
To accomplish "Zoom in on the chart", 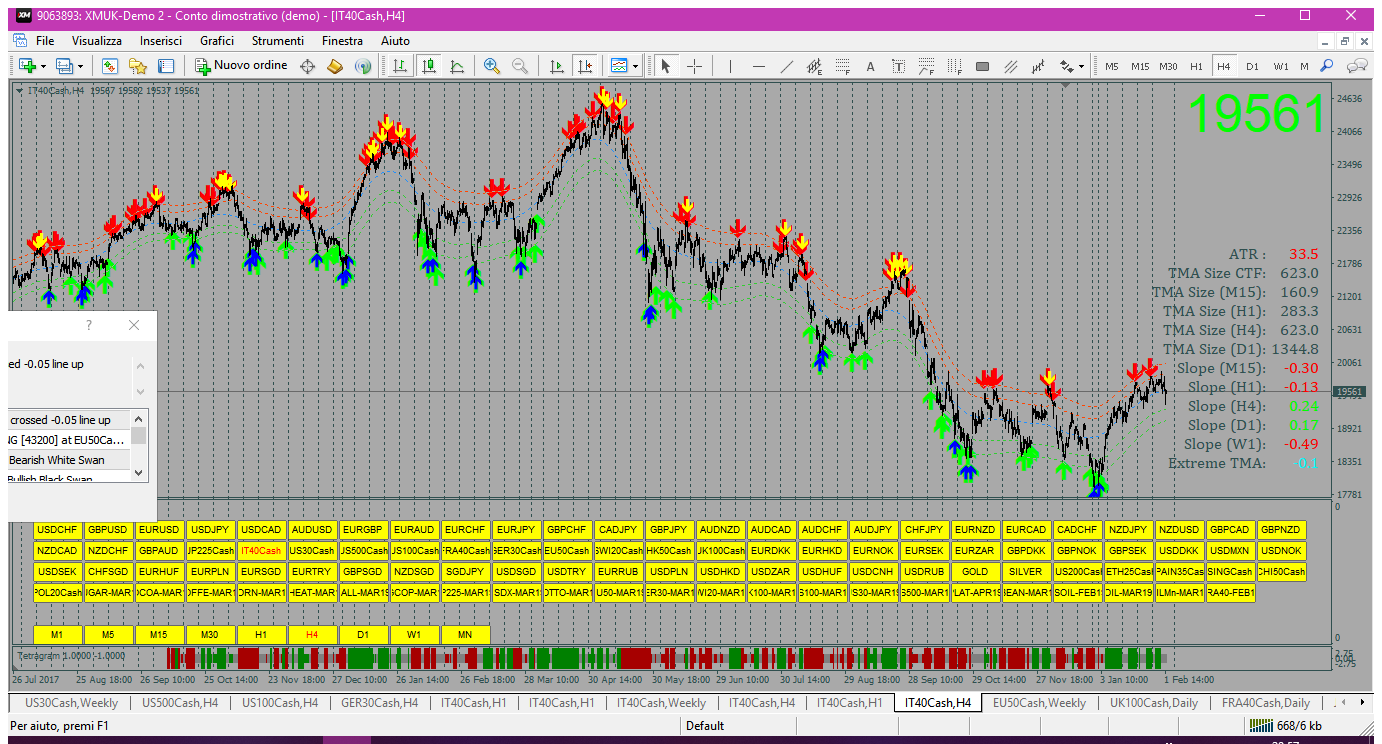I will 492,66.
